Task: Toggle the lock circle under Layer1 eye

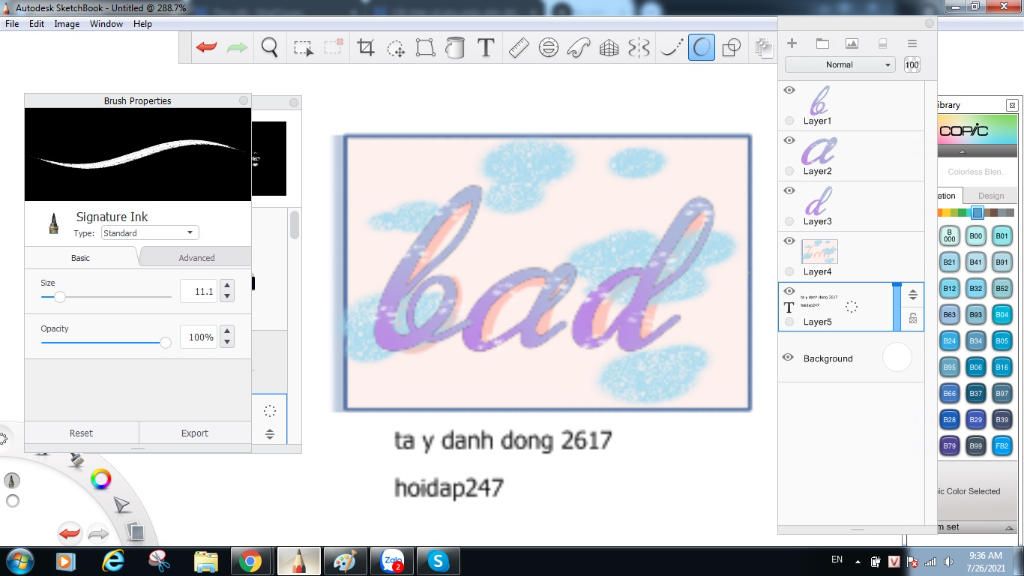Action: [790, 121]
